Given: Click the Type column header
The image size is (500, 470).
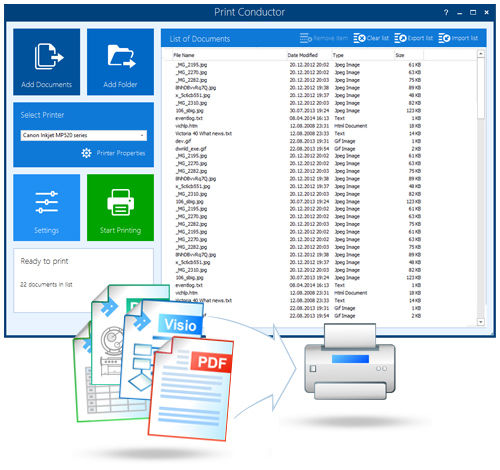Looking at the screenshot, I should (338, 55).
